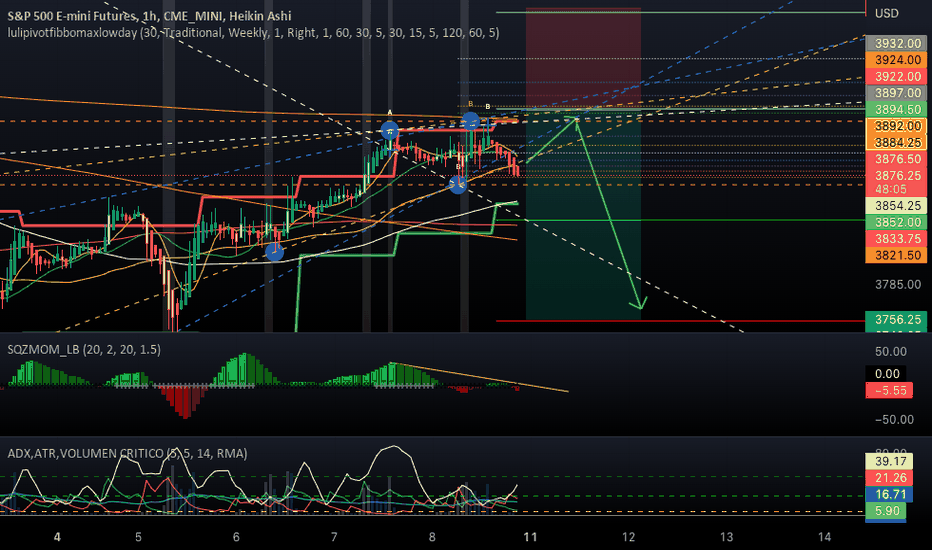The image size is (932, 550).
Task: Click the 3876.25 current price label
Action: (x=896, y=175)
